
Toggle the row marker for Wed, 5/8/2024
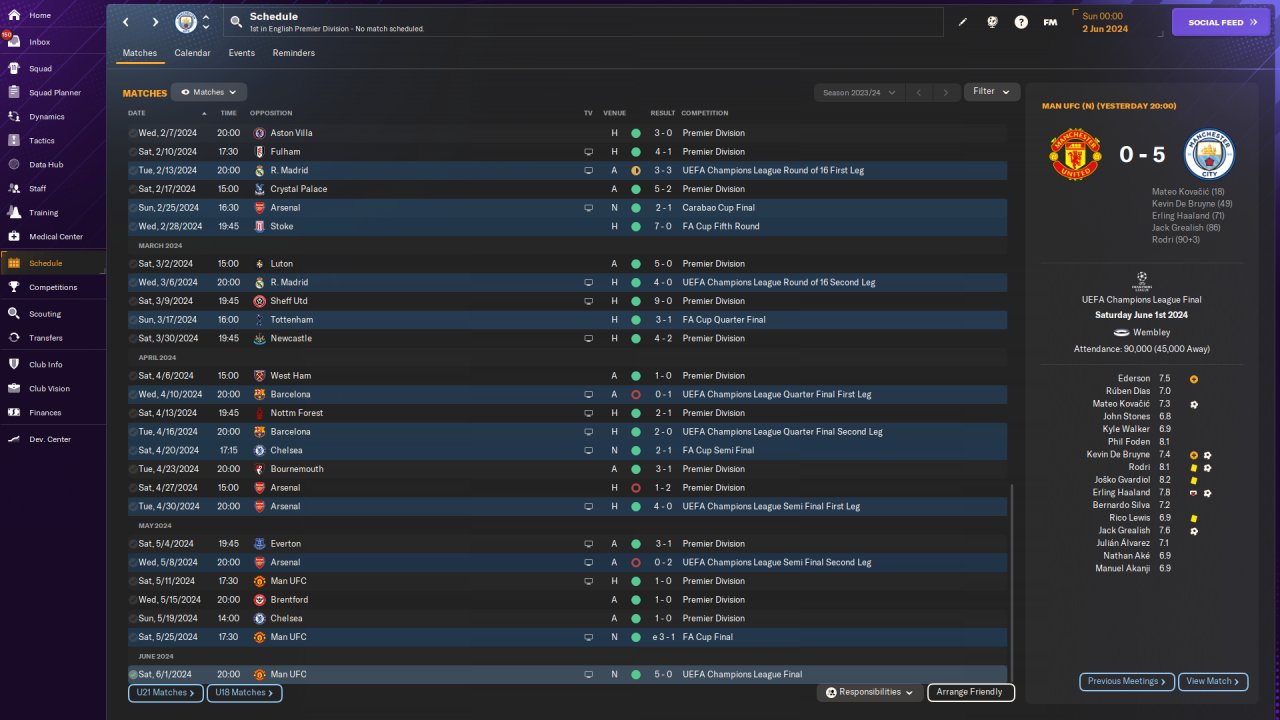(133, 563)
